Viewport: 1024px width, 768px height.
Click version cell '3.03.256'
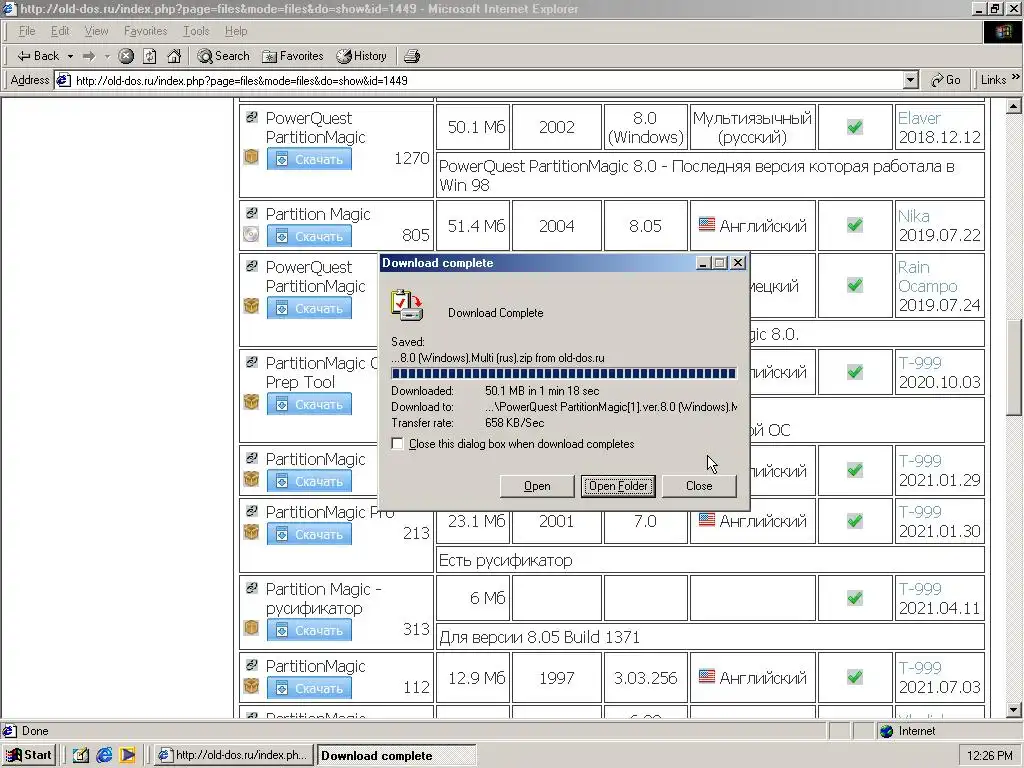(645, 678)
